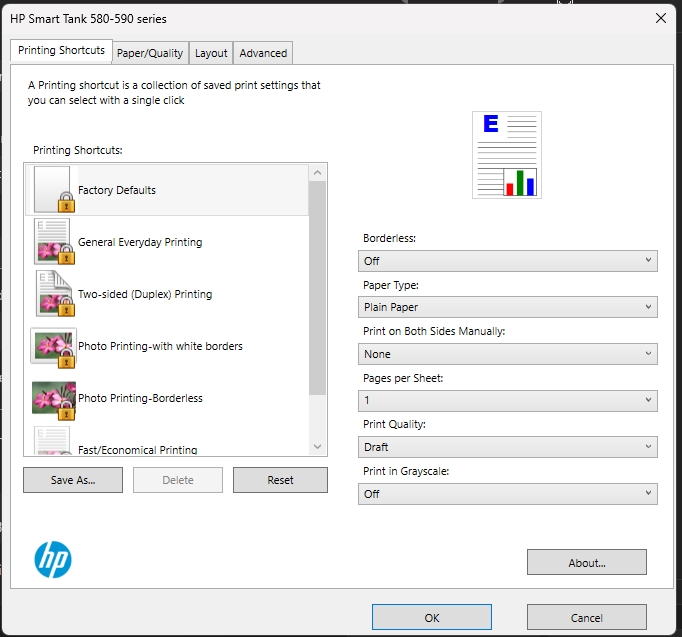Screen dimensions: 682x637
Task: Select "Fast/Economical Printing" shortcut text
Action: 137,450
